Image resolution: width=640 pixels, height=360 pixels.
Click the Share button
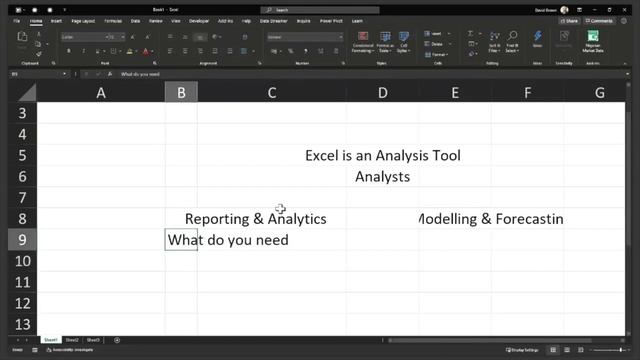(569, 21)
